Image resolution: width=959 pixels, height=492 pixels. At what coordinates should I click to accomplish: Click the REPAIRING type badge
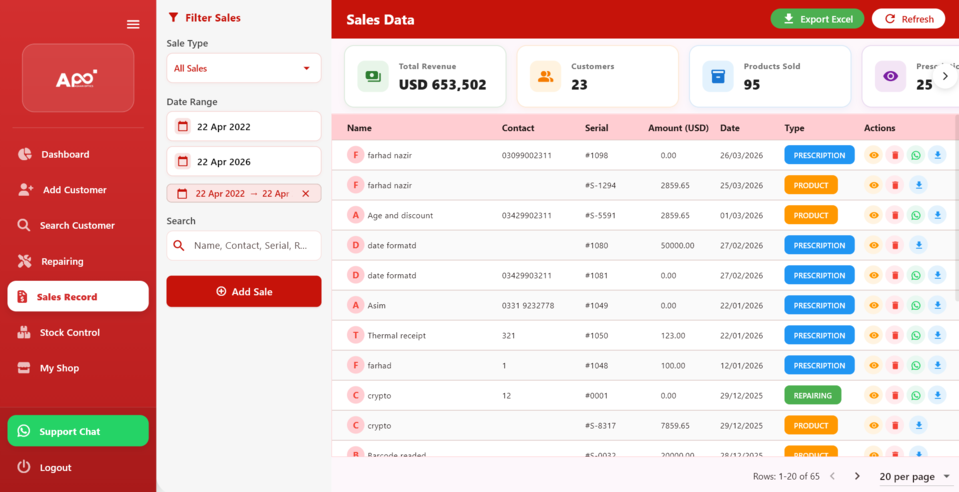[813, 395]
